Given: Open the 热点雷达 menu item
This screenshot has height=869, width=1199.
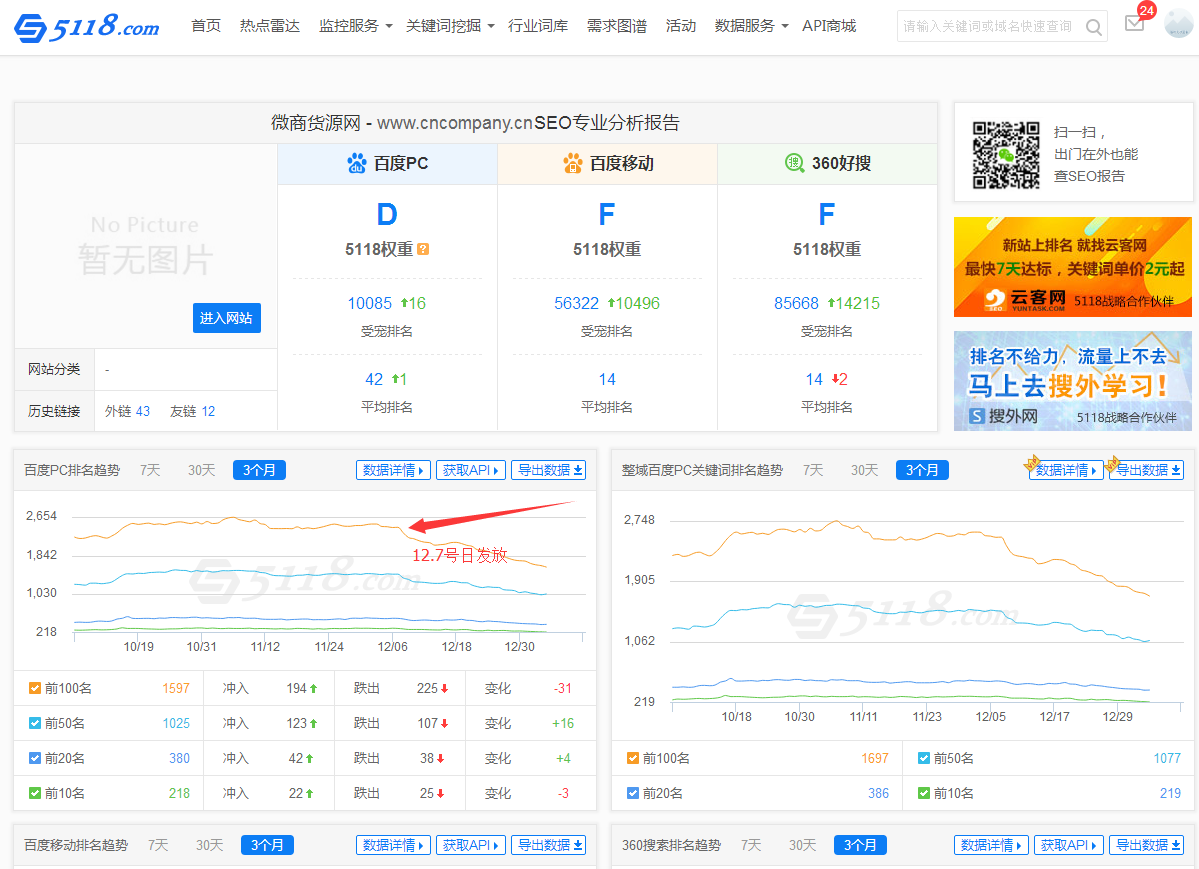Looking at the screenshot, I should (269, 26).
